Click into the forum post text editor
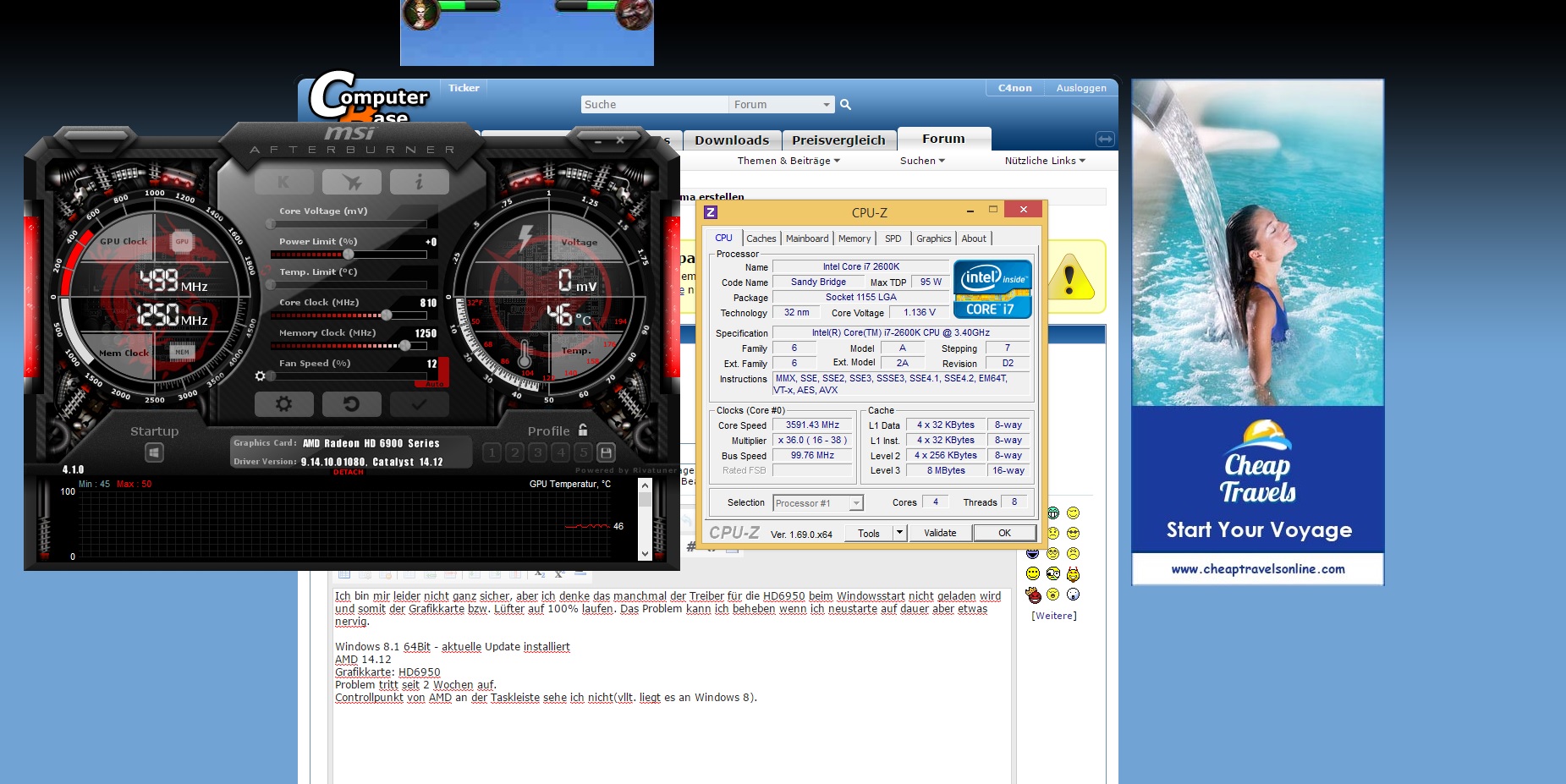 (672, 685)
